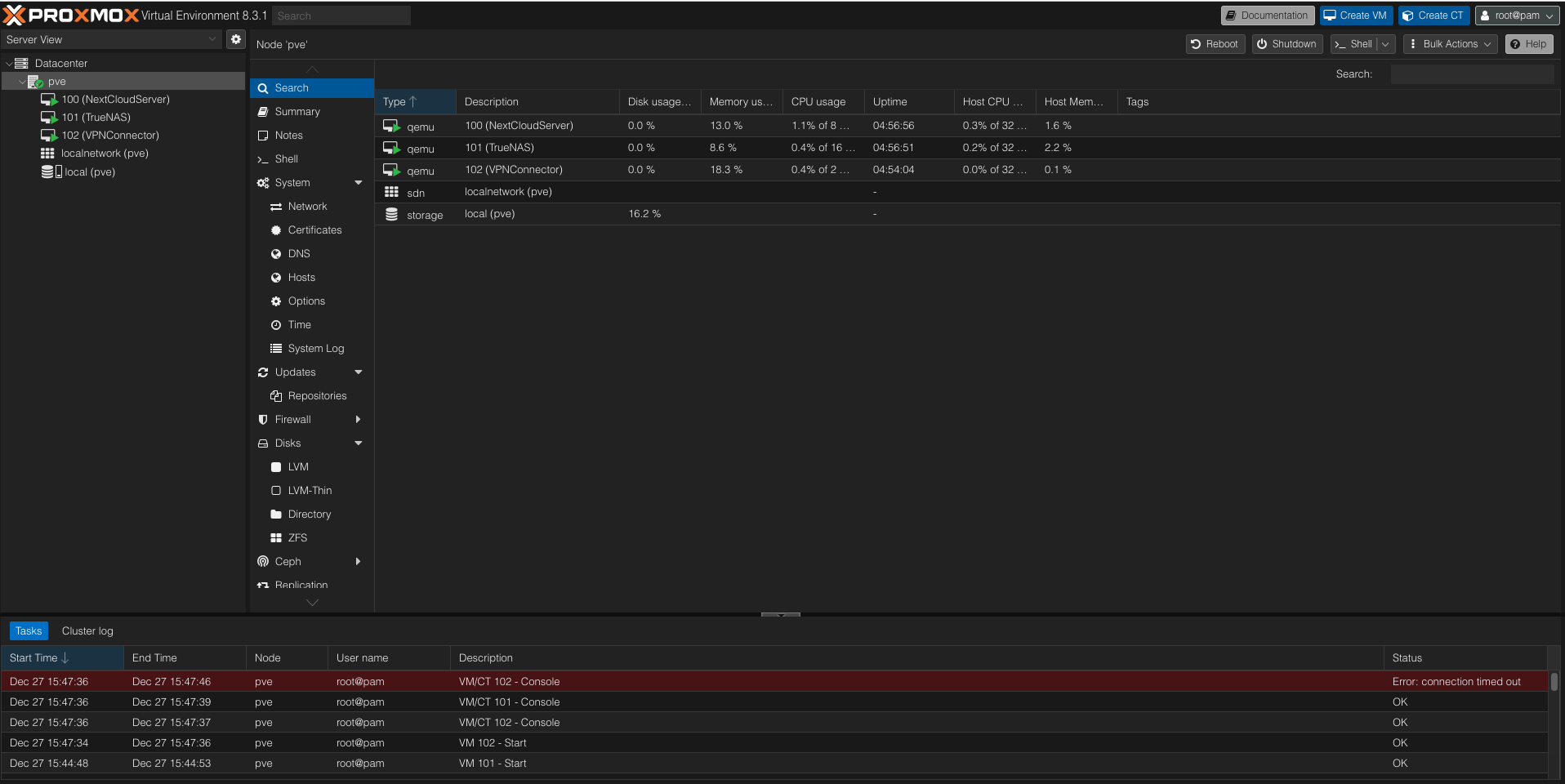Click the task log vertical scrollbar thumb

pyautogui.click(x=1554, y=682)
